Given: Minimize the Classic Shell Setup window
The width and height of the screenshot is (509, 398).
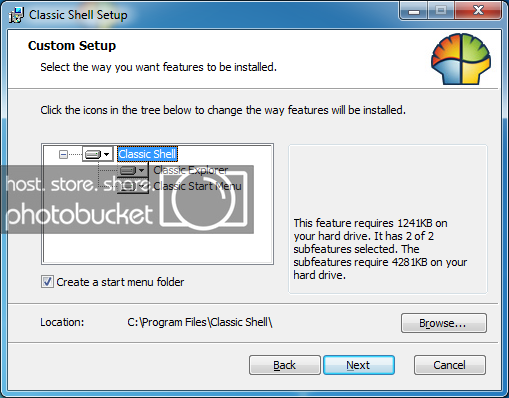Looking at the screenshot, I should pyautogui.click(x=414, y=11).
